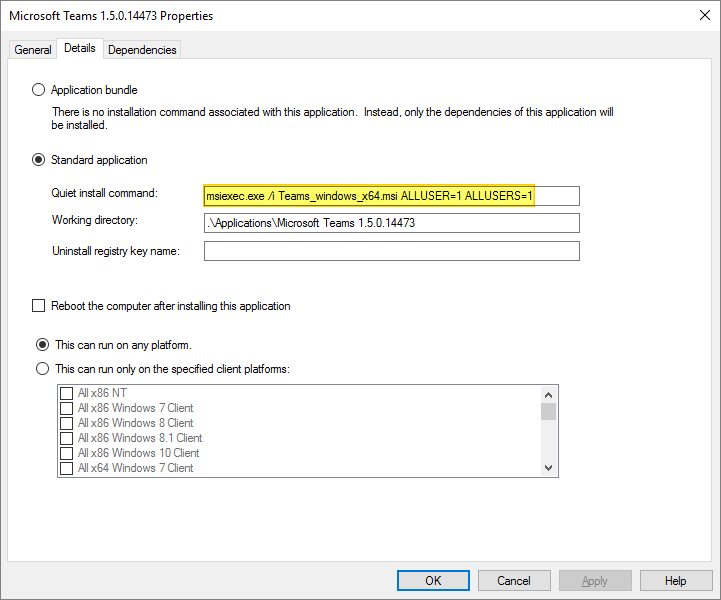Enable reboot after installing this application
The height and width of the screenshot is (600, 721).
[x=40, y=306]
